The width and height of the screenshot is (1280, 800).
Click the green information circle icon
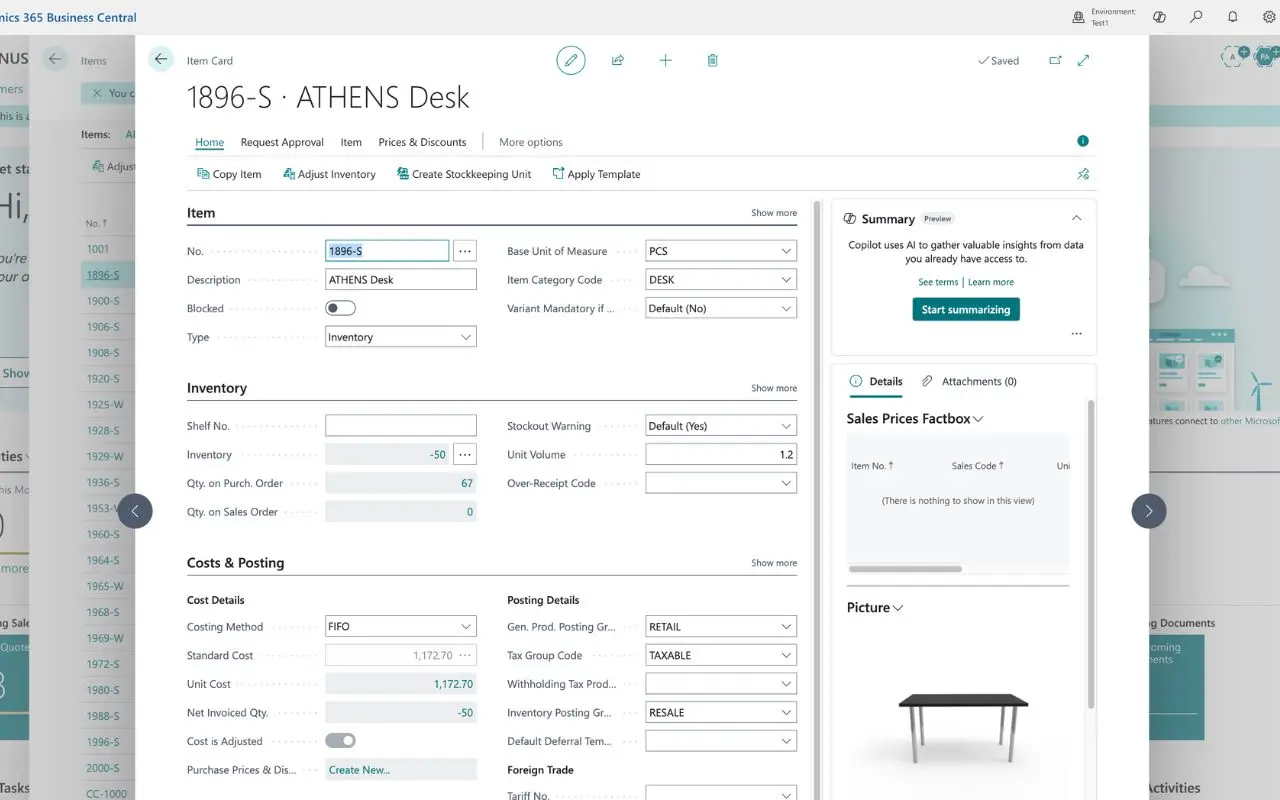tap(1083, 141)
